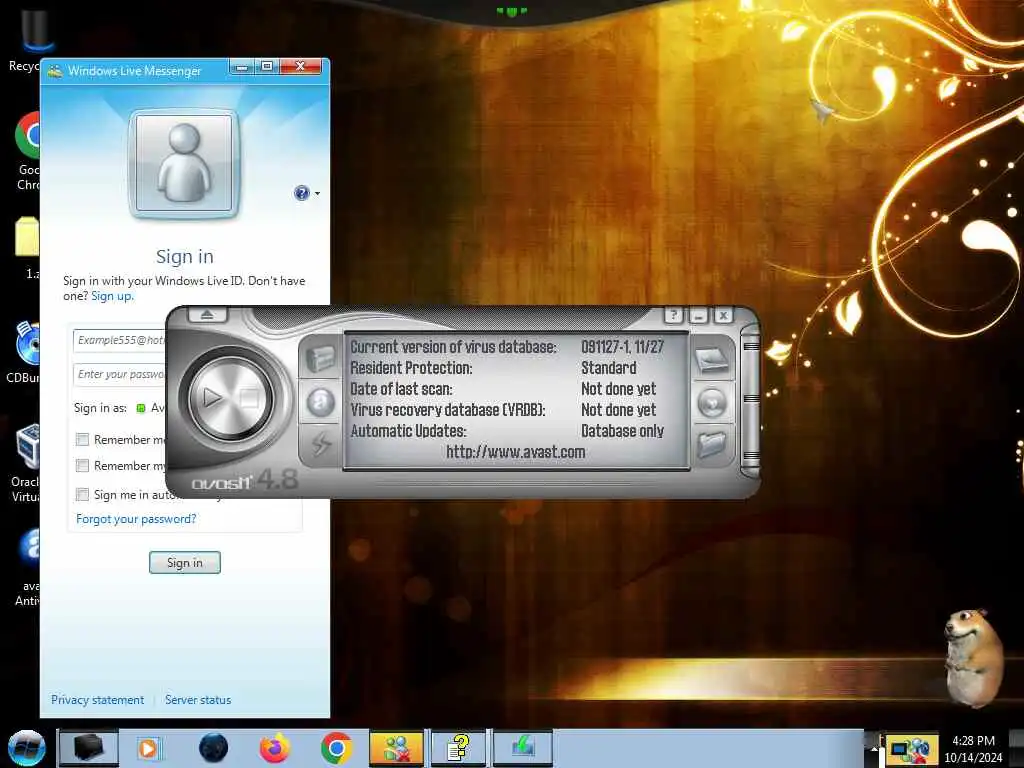This screenshot has width=1024, height=768.
Task: Select the Google Chrome desktop shortcut
Action: [27, 152]
